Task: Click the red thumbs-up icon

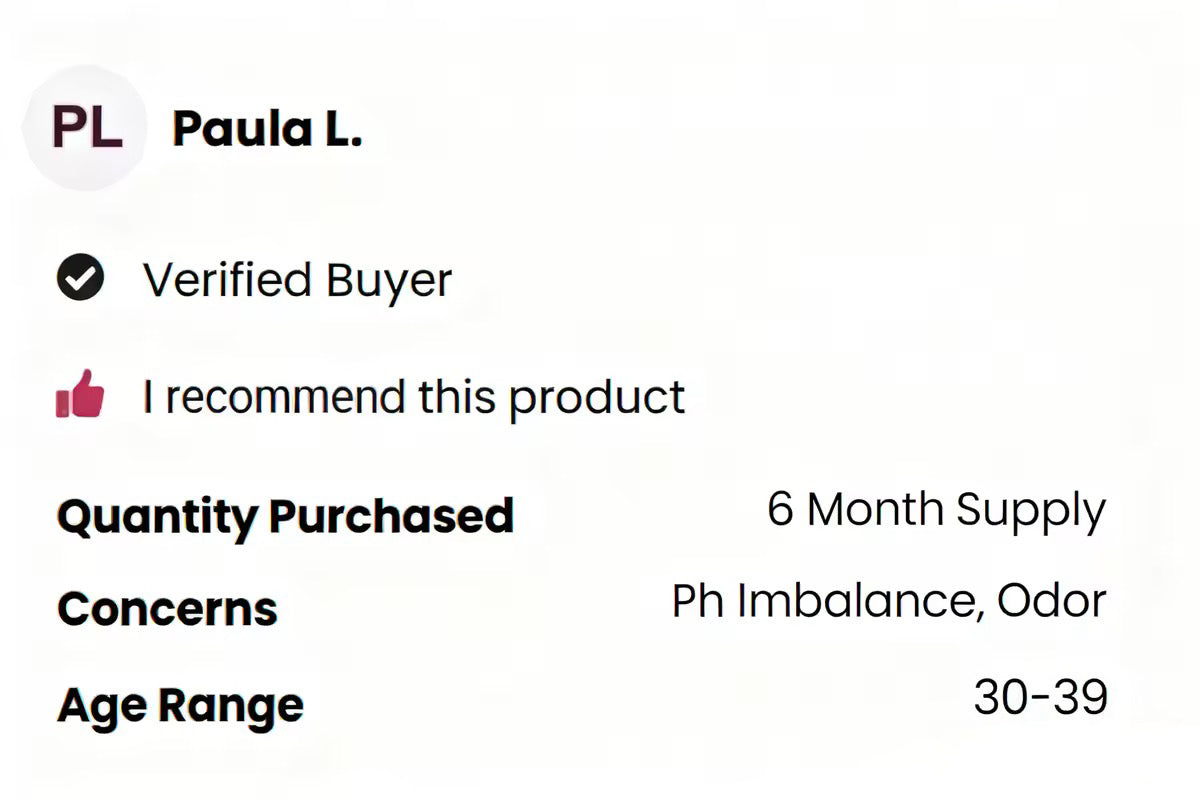Action: coord(80,395)
